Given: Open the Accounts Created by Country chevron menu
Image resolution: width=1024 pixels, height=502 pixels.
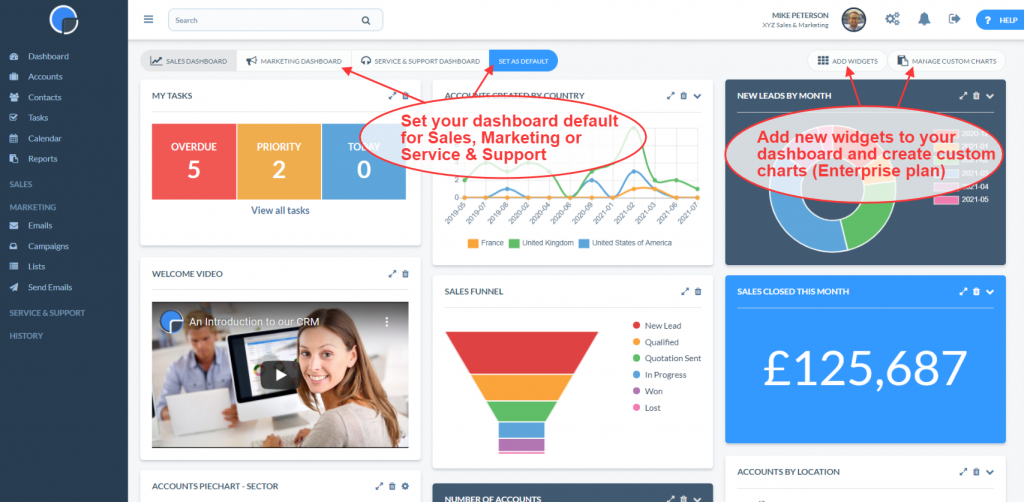Looking at the screenshot, I should (697, 96).
